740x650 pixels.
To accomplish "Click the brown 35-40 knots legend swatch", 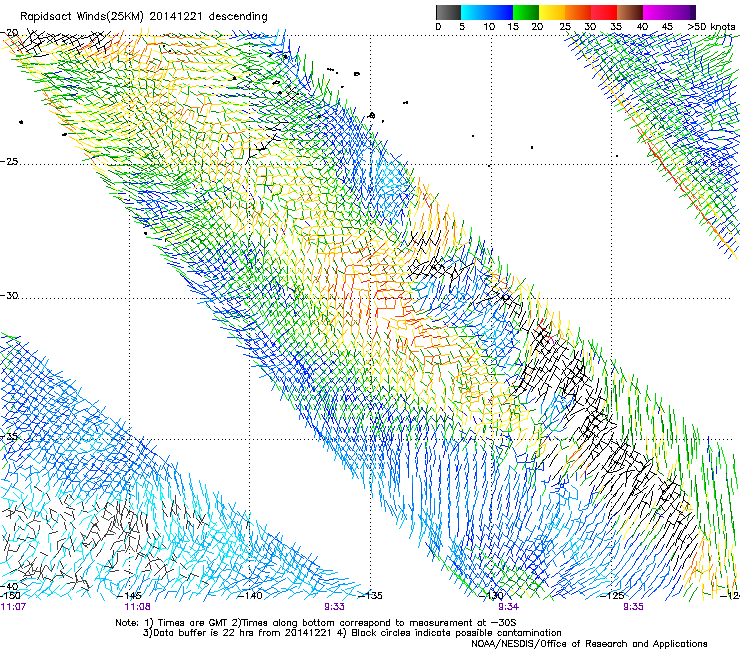I will pyautogui.click(x=630, y=12).
